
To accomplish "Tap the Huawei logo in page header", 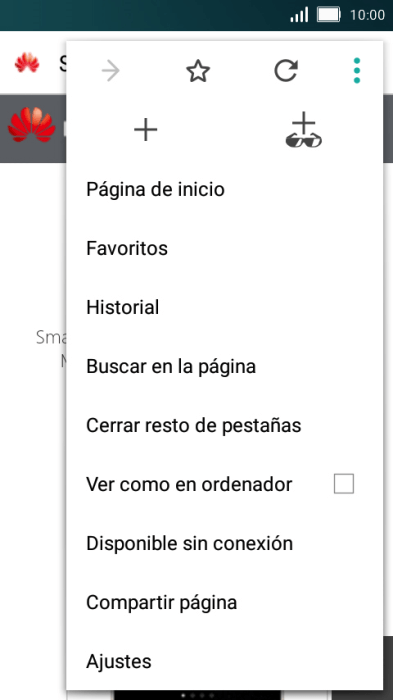I will point(31,125).
